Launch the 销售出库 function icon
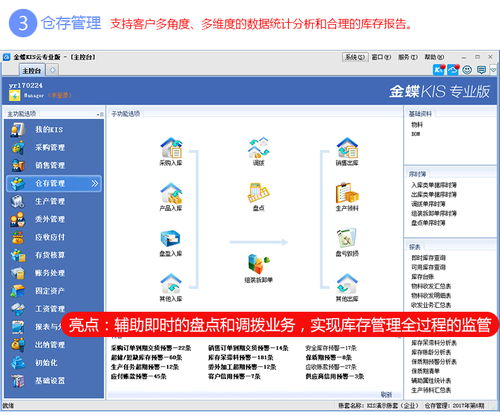 tap(347, 151)
